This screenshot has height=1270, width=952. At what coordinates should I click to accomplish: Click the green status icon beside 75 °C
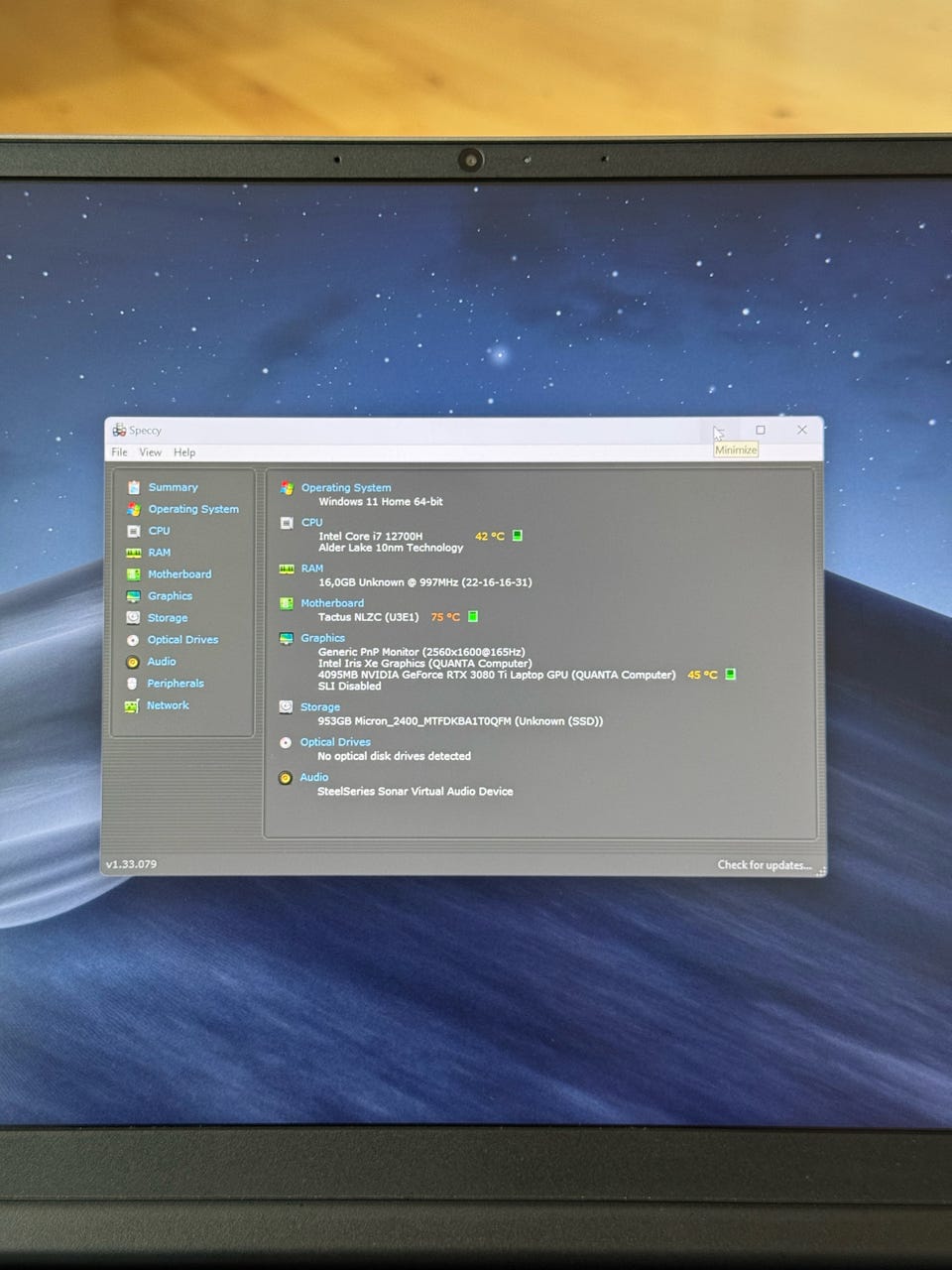pos(473,617)
